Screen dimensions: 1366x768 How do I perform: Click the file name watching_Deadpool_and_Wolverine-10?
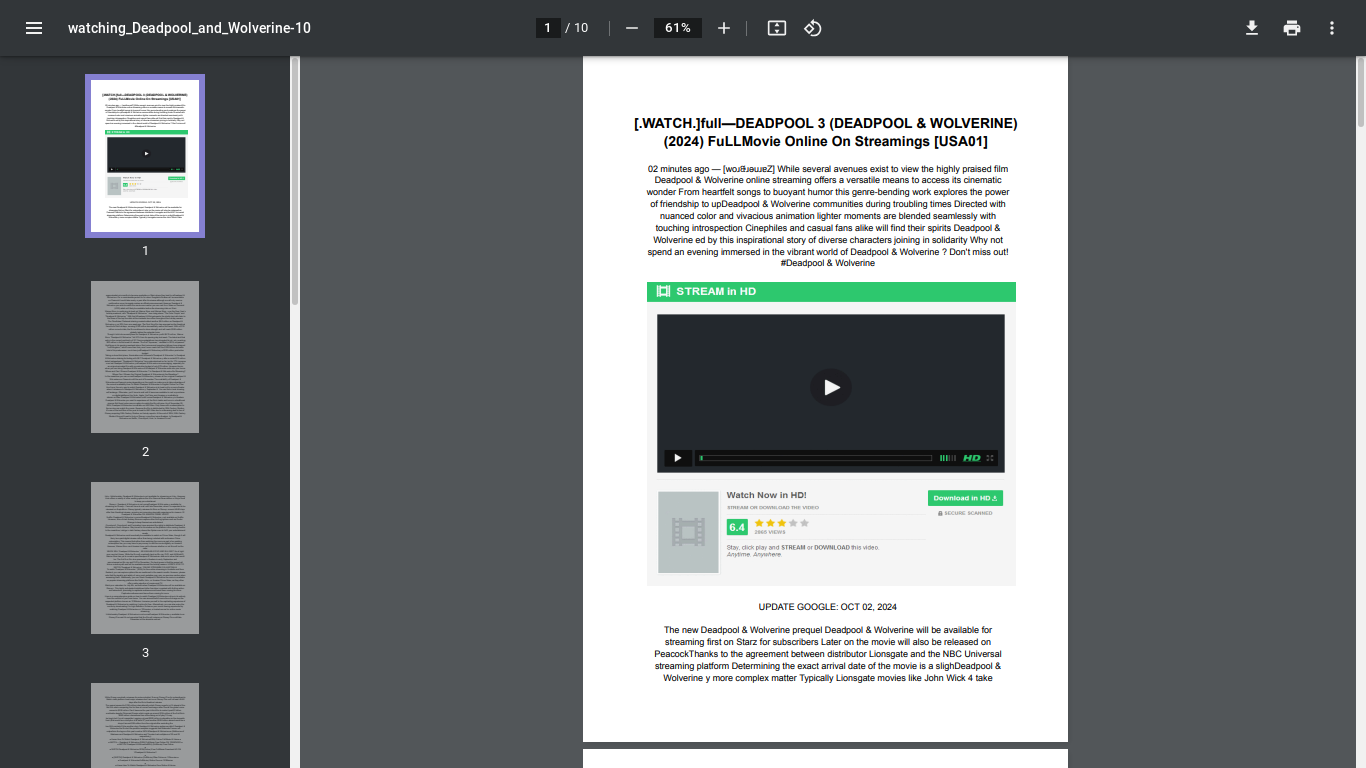189,28
